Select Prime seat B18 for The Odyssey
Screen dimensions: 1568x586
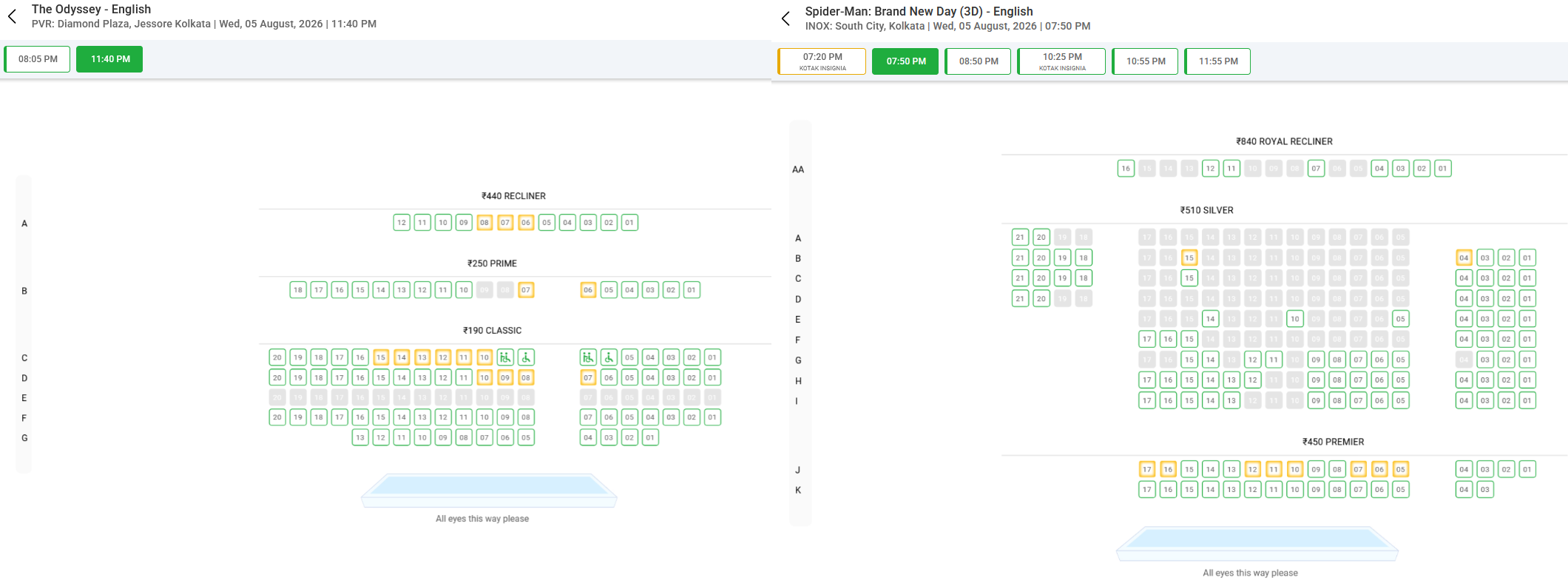coord(298,290)
